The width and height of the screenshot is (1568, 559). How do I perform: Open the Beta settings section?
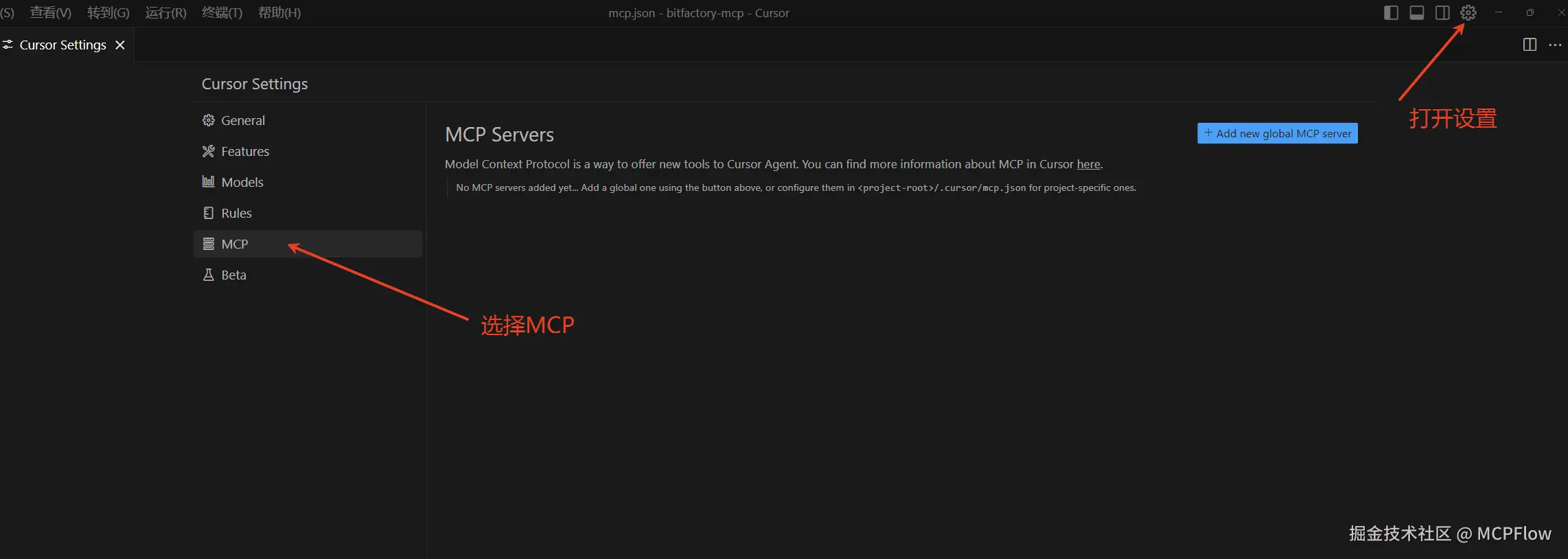[x=308, y=275]
